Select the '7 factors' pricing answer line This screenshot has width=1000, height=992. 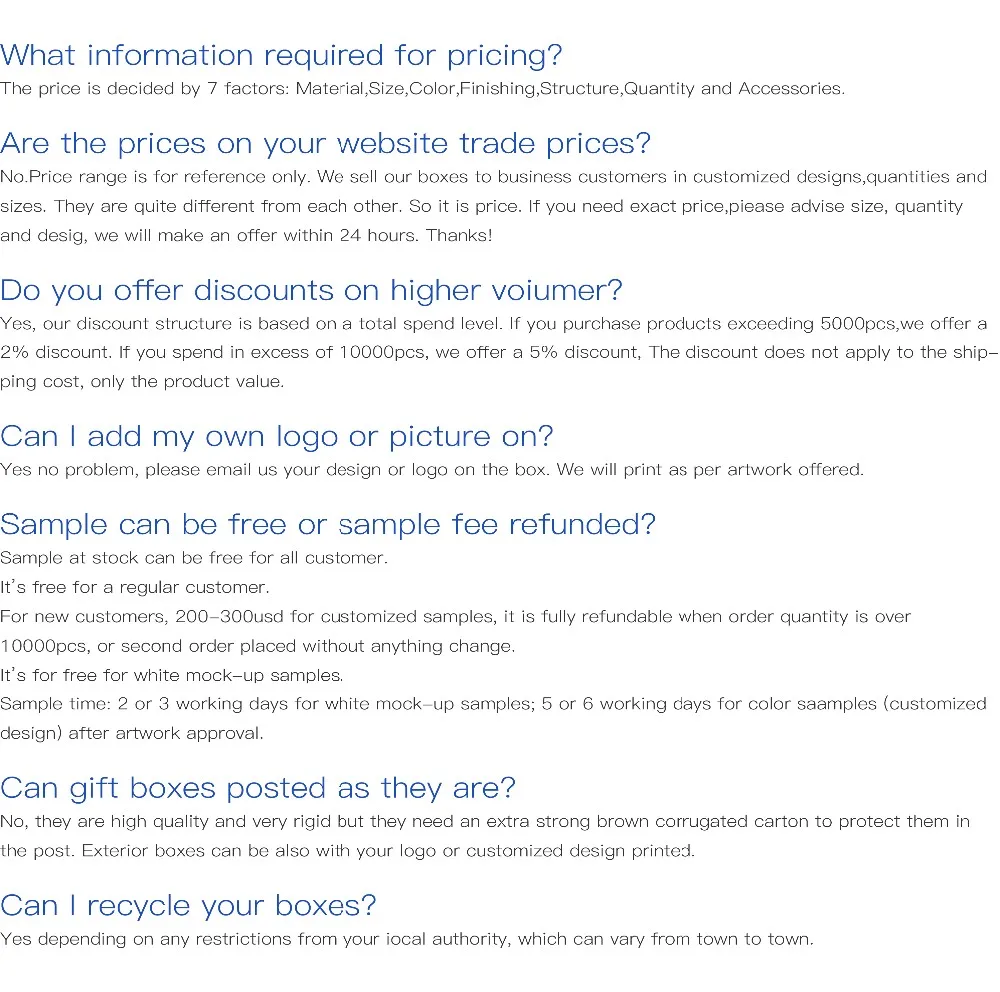pyautogui.click(x=422, y=89)
